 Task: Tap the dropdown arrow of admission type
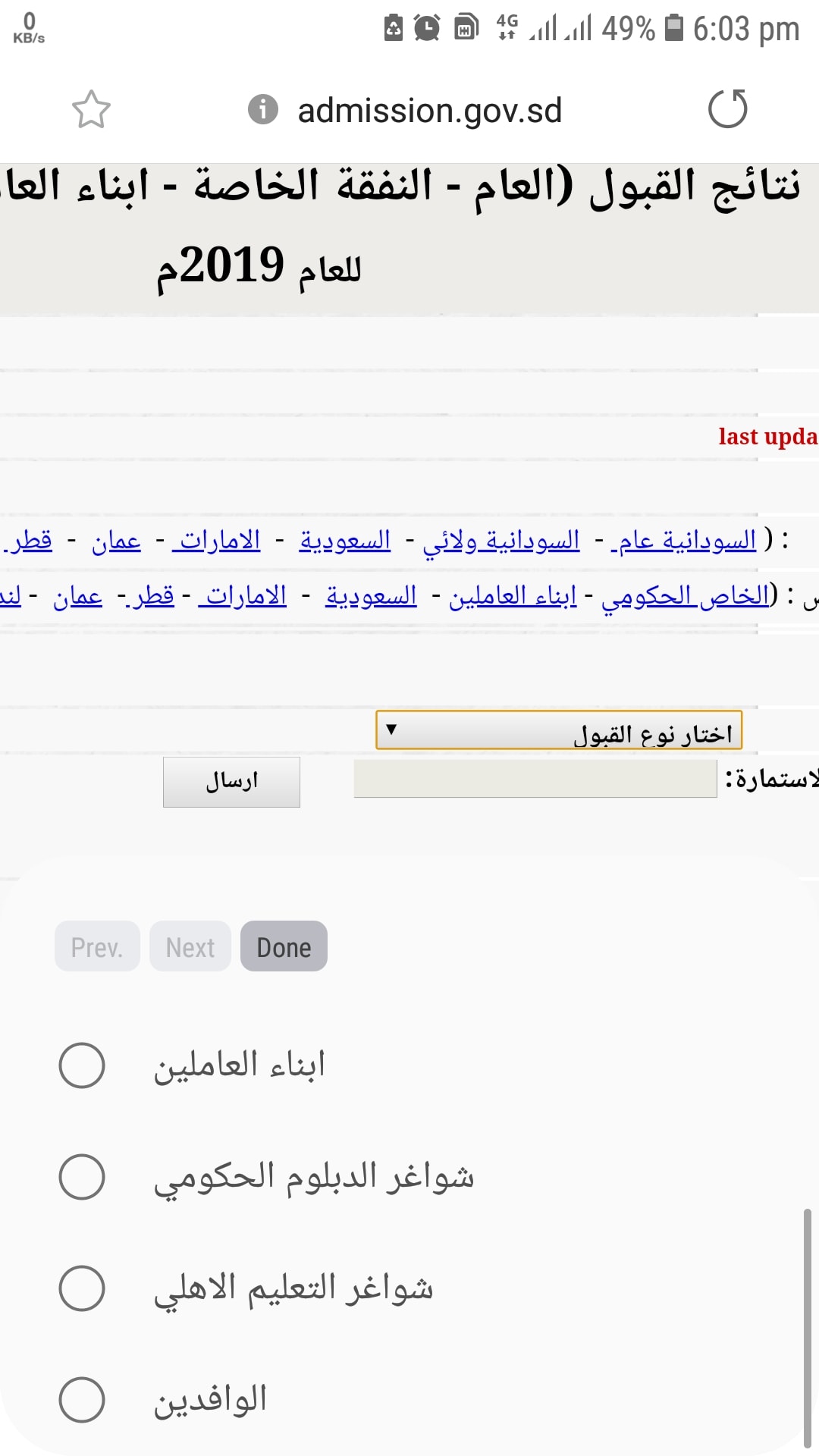(x=391, y=730)
